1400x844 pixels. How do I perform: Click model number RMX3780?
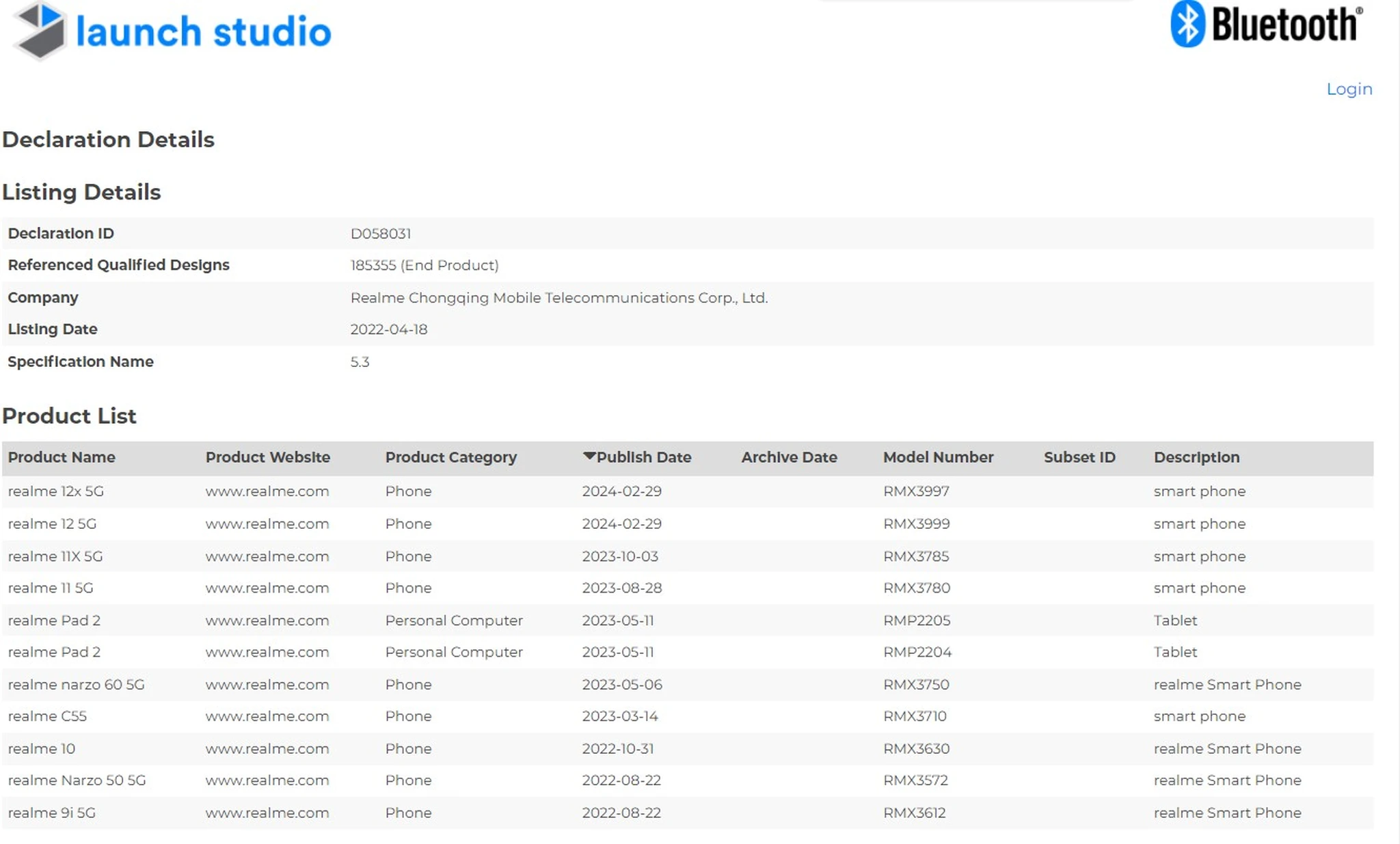coord(916,588)
